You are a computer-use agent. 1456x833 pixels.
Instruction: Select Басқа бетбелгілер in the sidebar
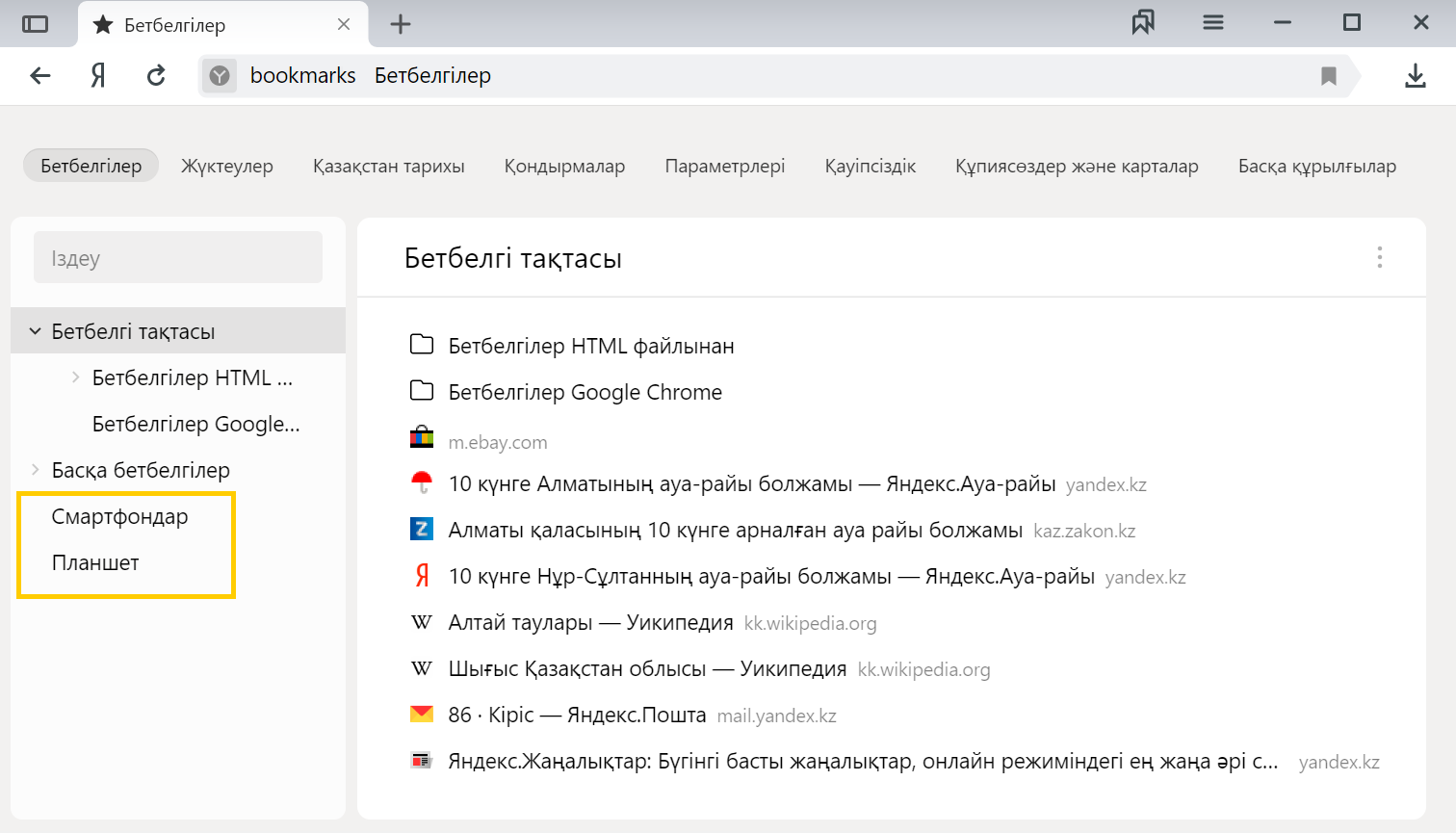coord(141,470)
